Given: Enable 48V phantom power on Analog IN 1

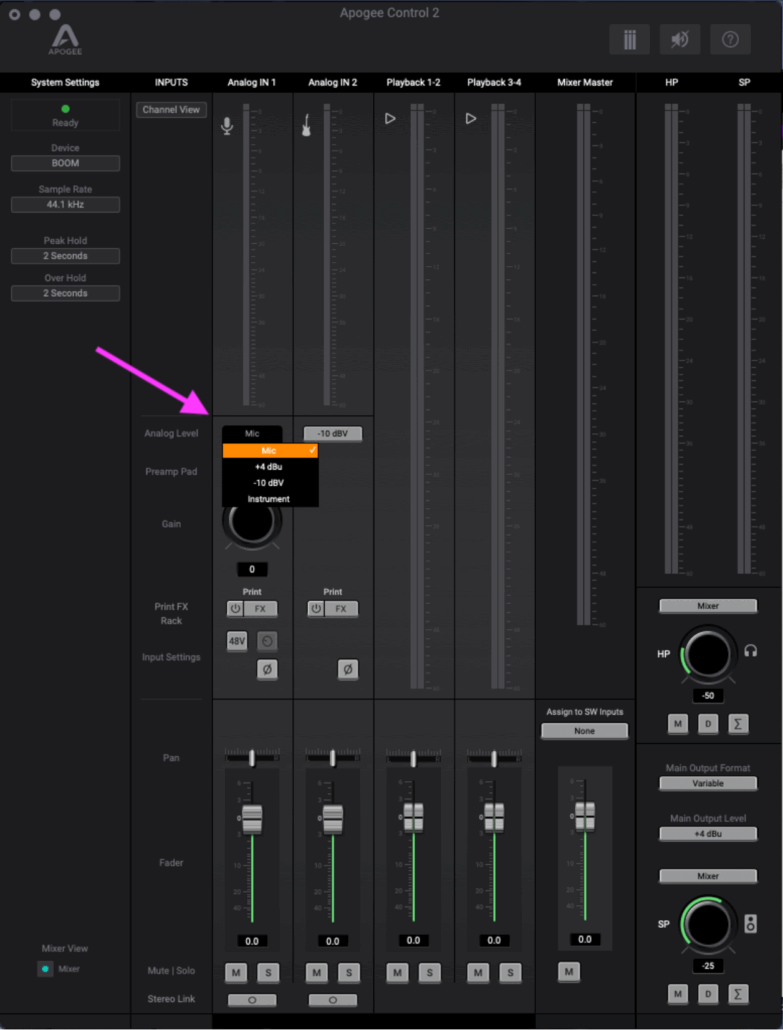Looking at the screenshot, I should click(x=237, y=641).
